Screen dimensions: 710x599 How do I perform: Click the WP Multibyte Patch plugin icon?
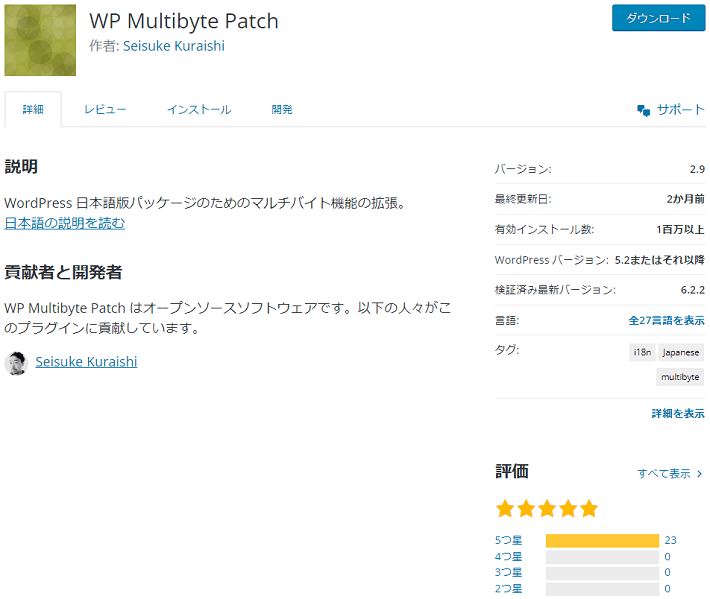40,40
